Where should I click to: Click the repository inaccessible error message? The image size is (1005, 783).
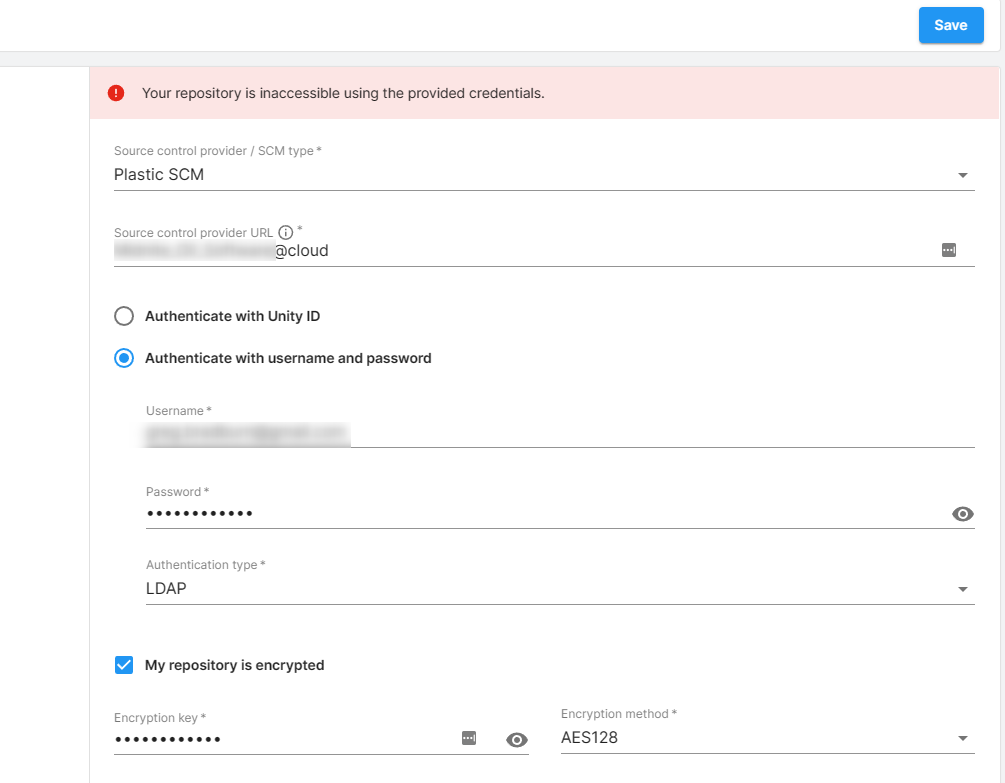(x=343, y=93)
